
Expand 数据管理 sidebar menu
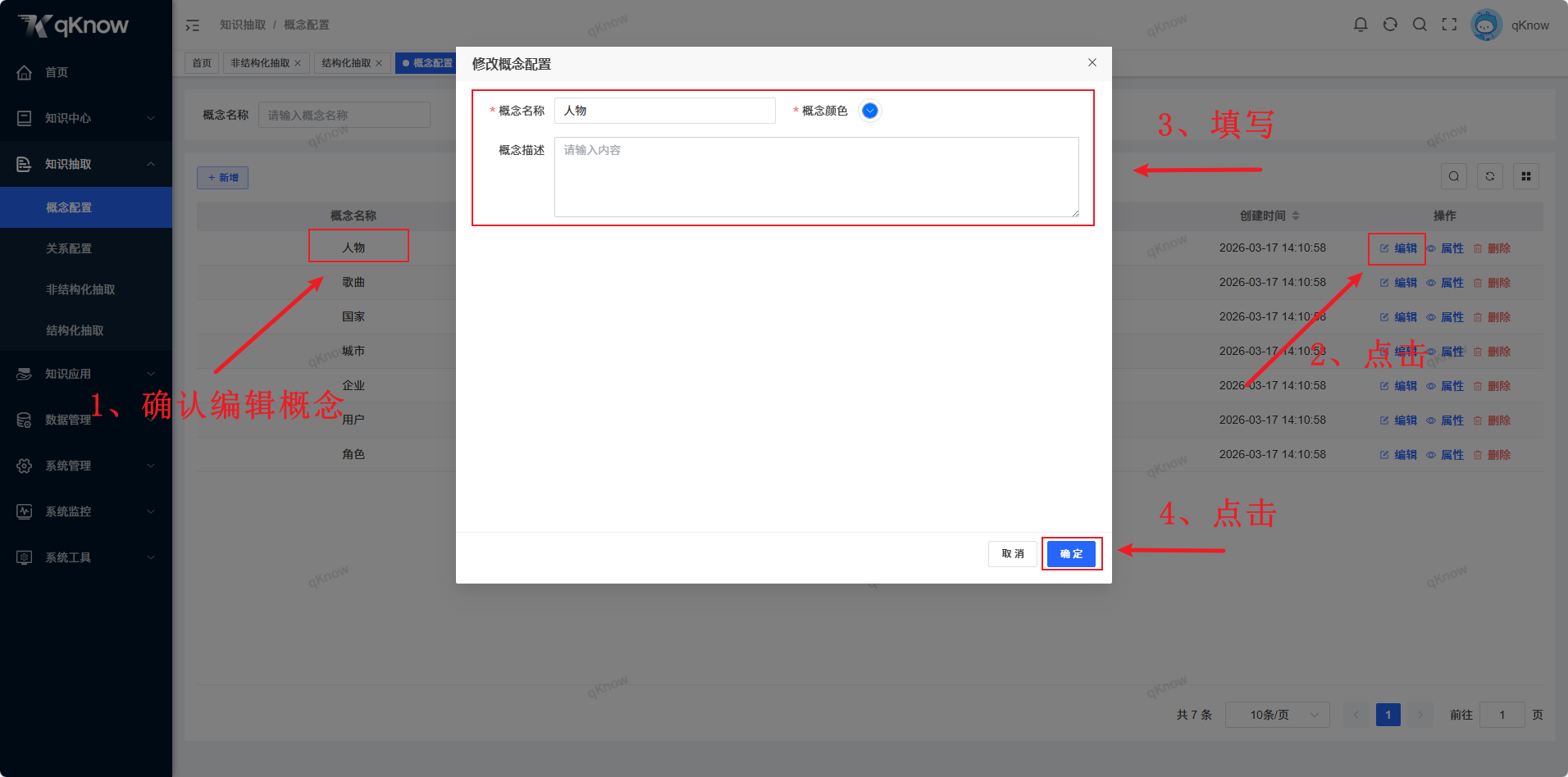pyautogui.click(x=86, y=420)
